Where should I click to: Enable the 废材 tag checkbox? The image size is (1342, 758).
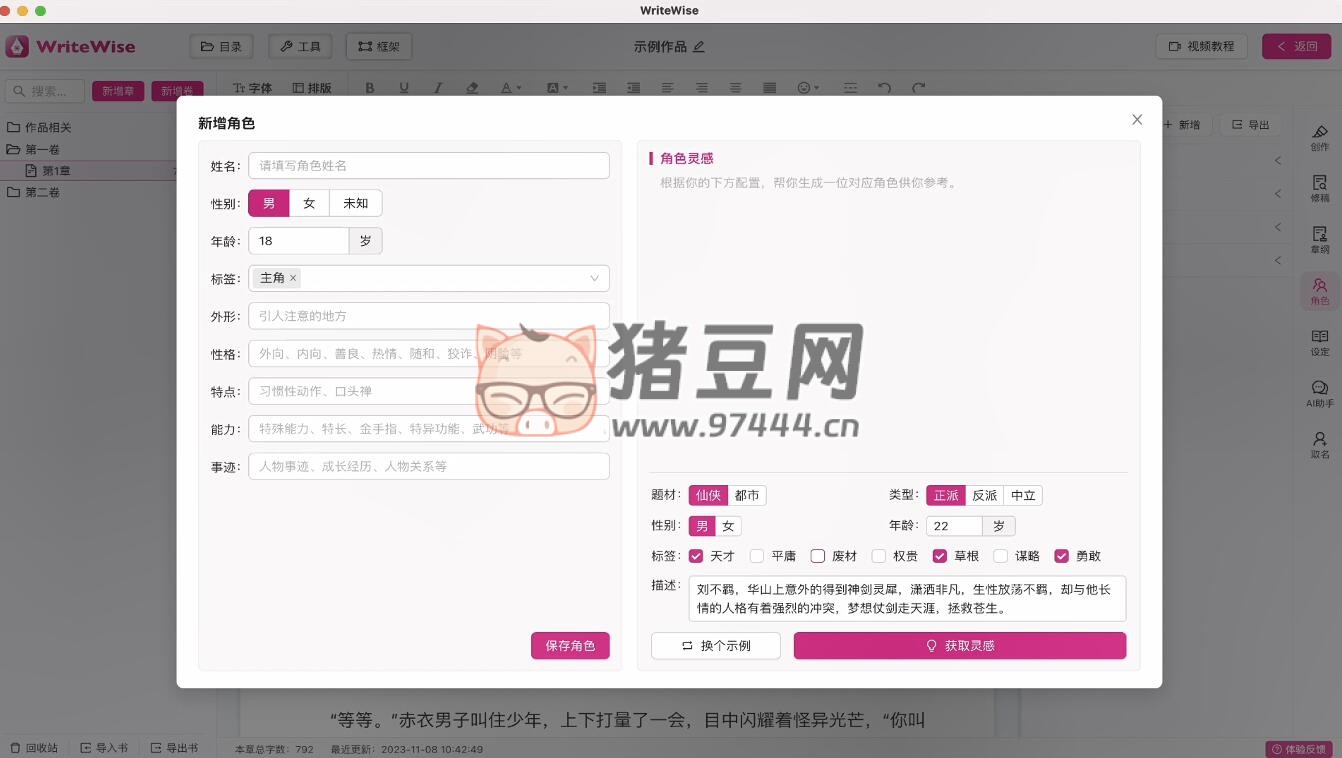pyautogui.click(x=817, y=556)
